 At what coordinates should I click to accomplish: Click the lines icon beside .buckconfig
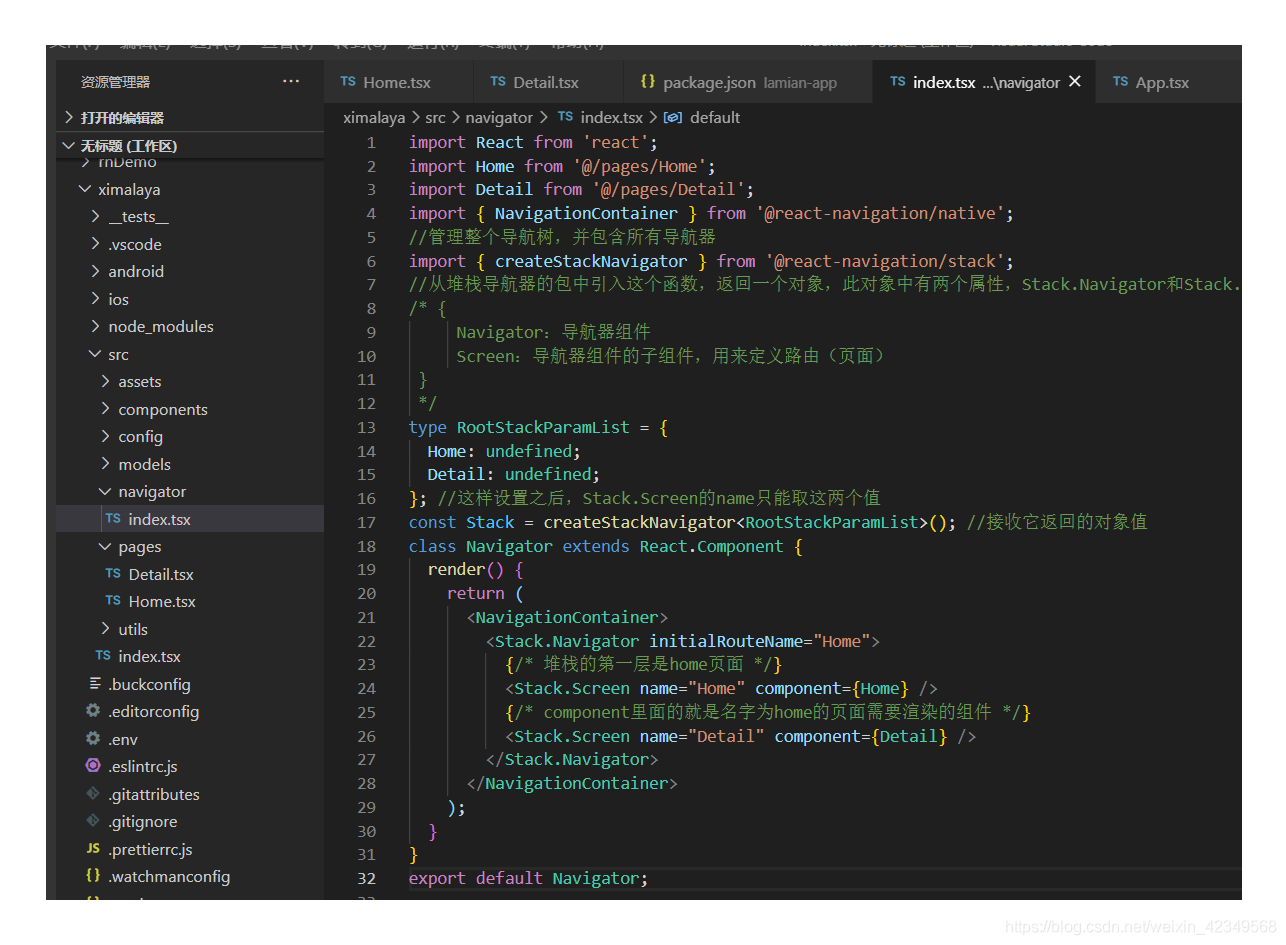(95, 684)
